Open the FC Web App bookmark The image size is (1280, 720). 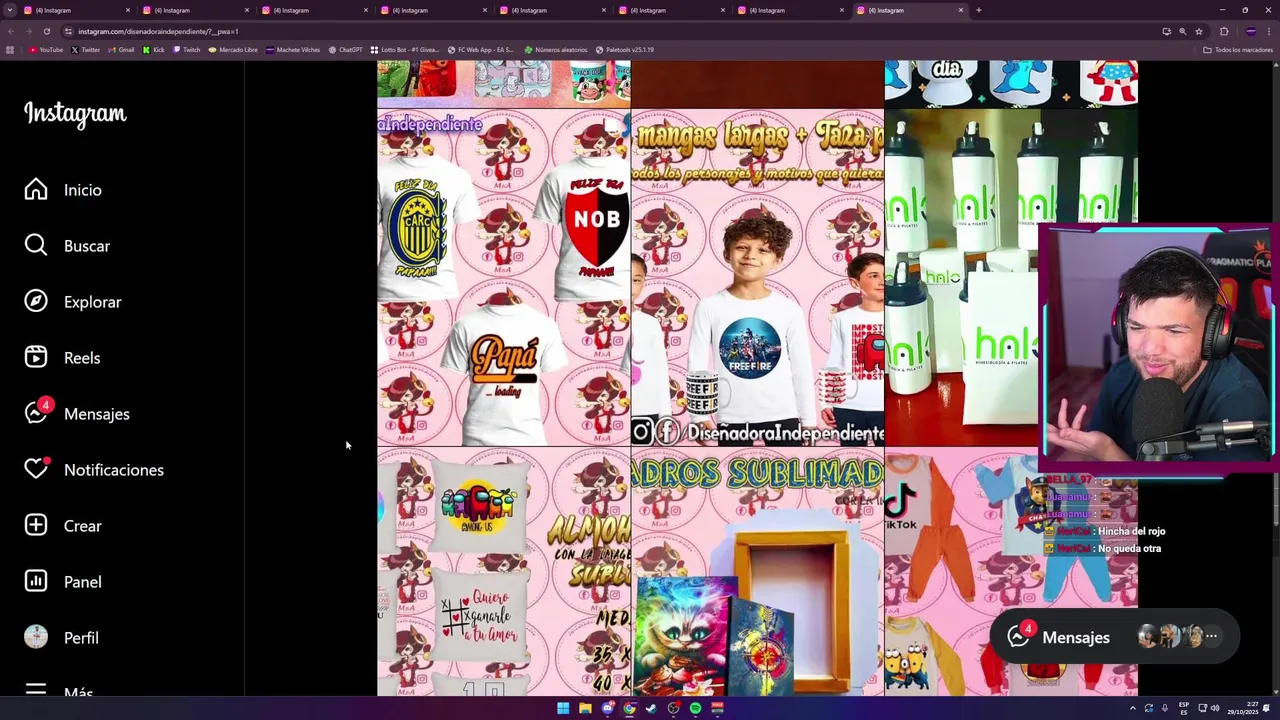[x=481, y=50]
